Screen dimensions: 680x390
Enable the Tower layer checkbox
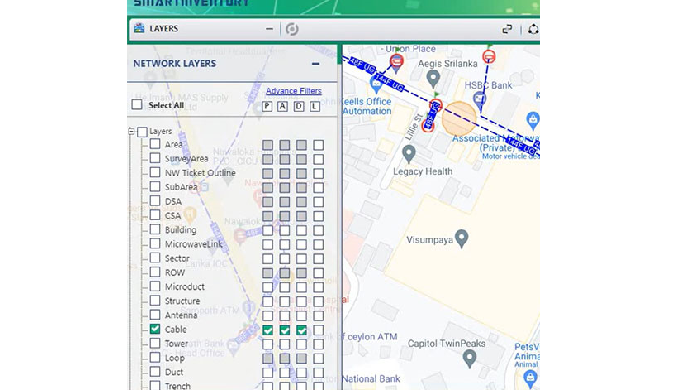click(x=155, y=343)
